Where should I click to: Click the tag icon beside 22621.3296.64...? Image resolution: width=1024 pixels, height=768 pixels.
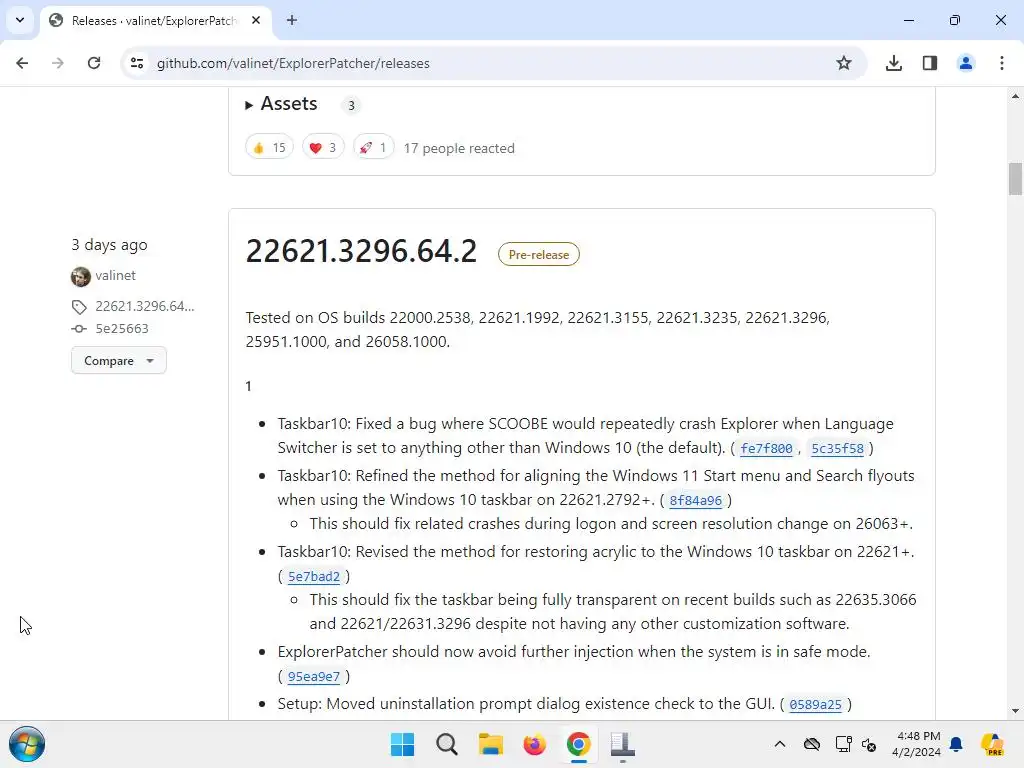point(79,307)
